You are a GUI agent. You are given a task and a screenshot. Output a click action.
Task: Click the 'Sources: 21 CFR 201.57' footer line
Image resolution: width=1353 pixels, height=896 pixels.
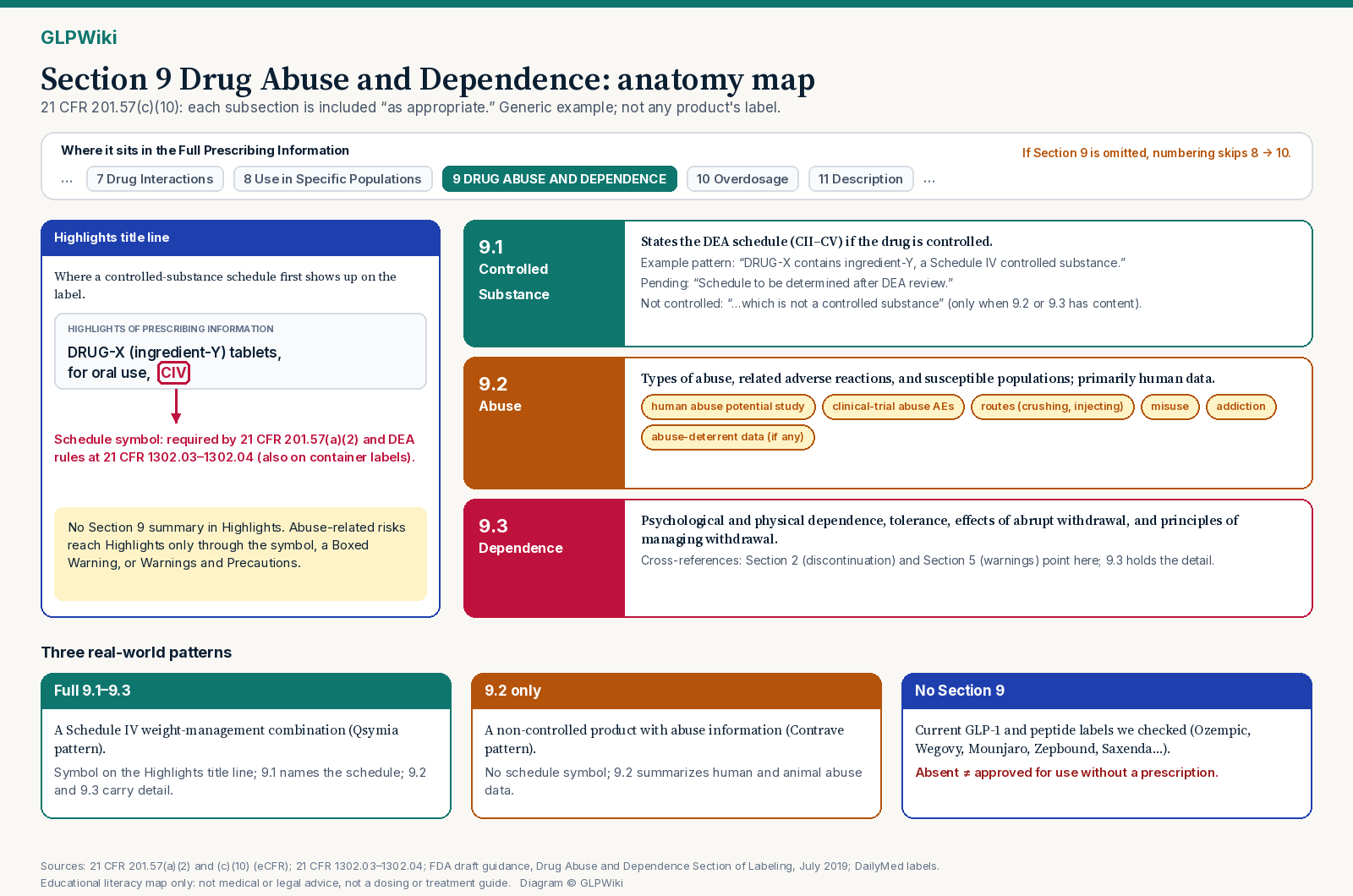coord(490,866)
